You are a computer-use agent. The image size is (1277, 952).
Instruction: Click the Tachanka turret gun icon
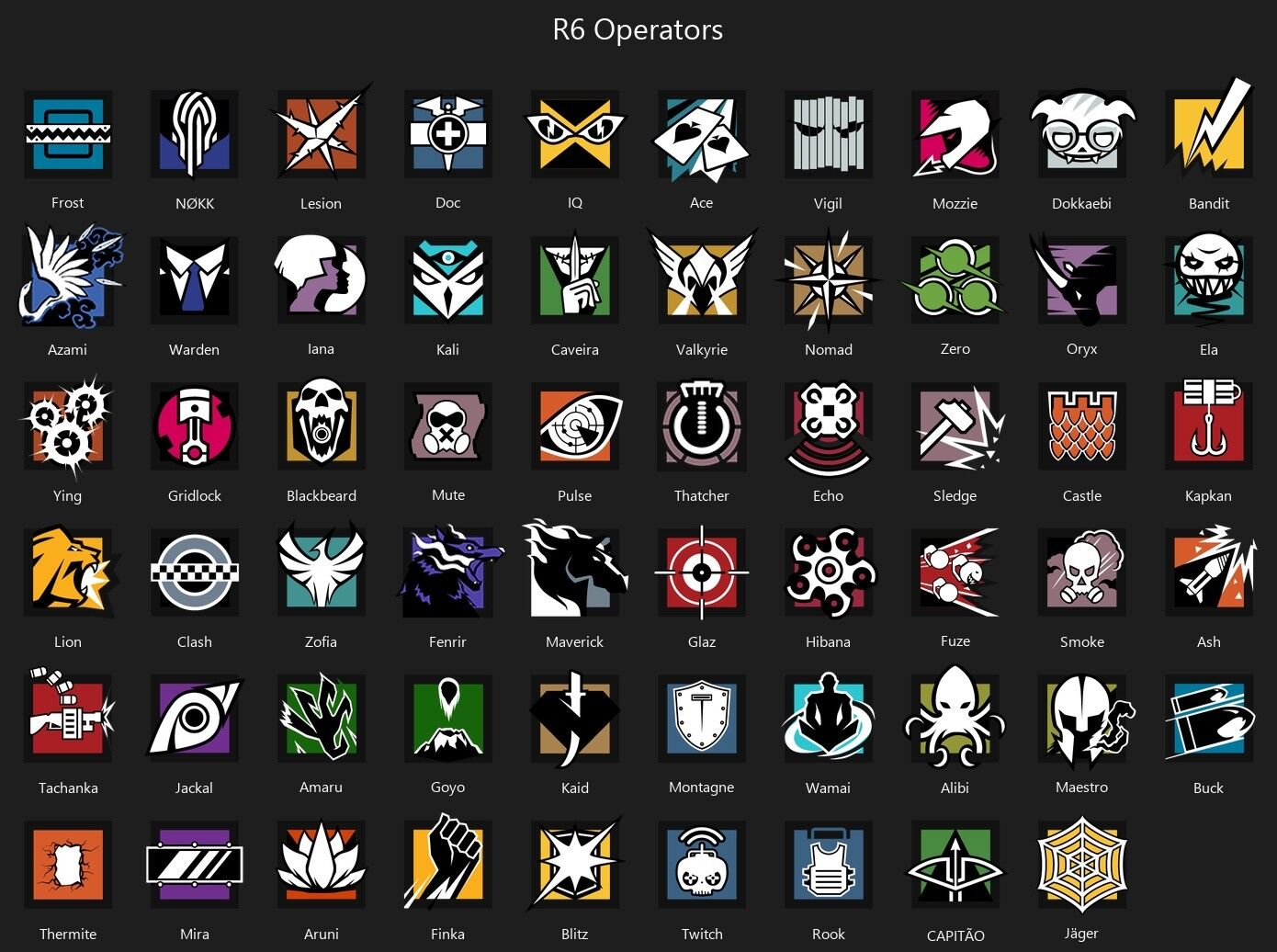[70, 715]
